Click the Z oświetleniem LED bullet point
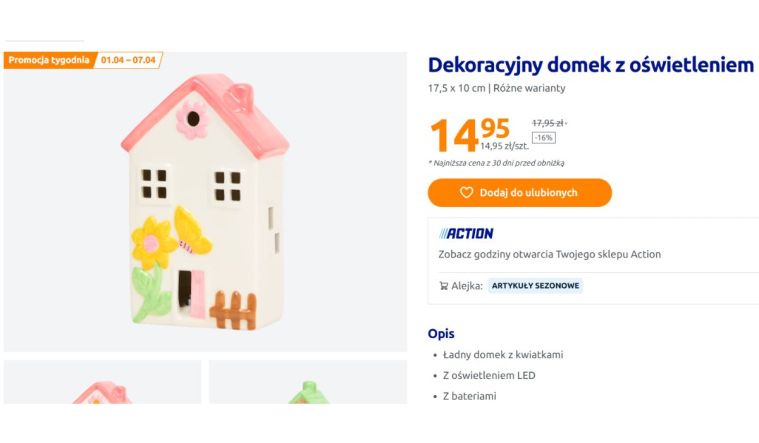 pos(489,375)
